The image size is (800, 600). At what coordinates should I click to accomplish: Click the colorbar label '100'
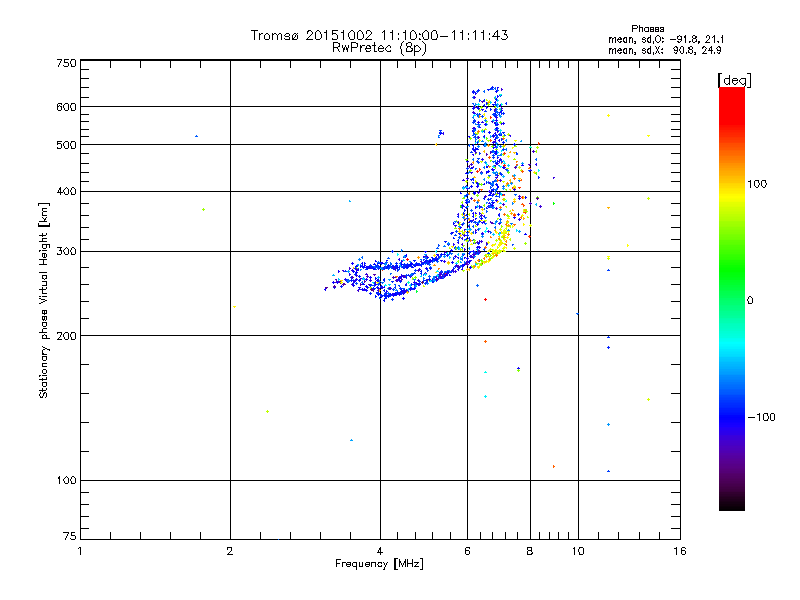tap(757, 184)
